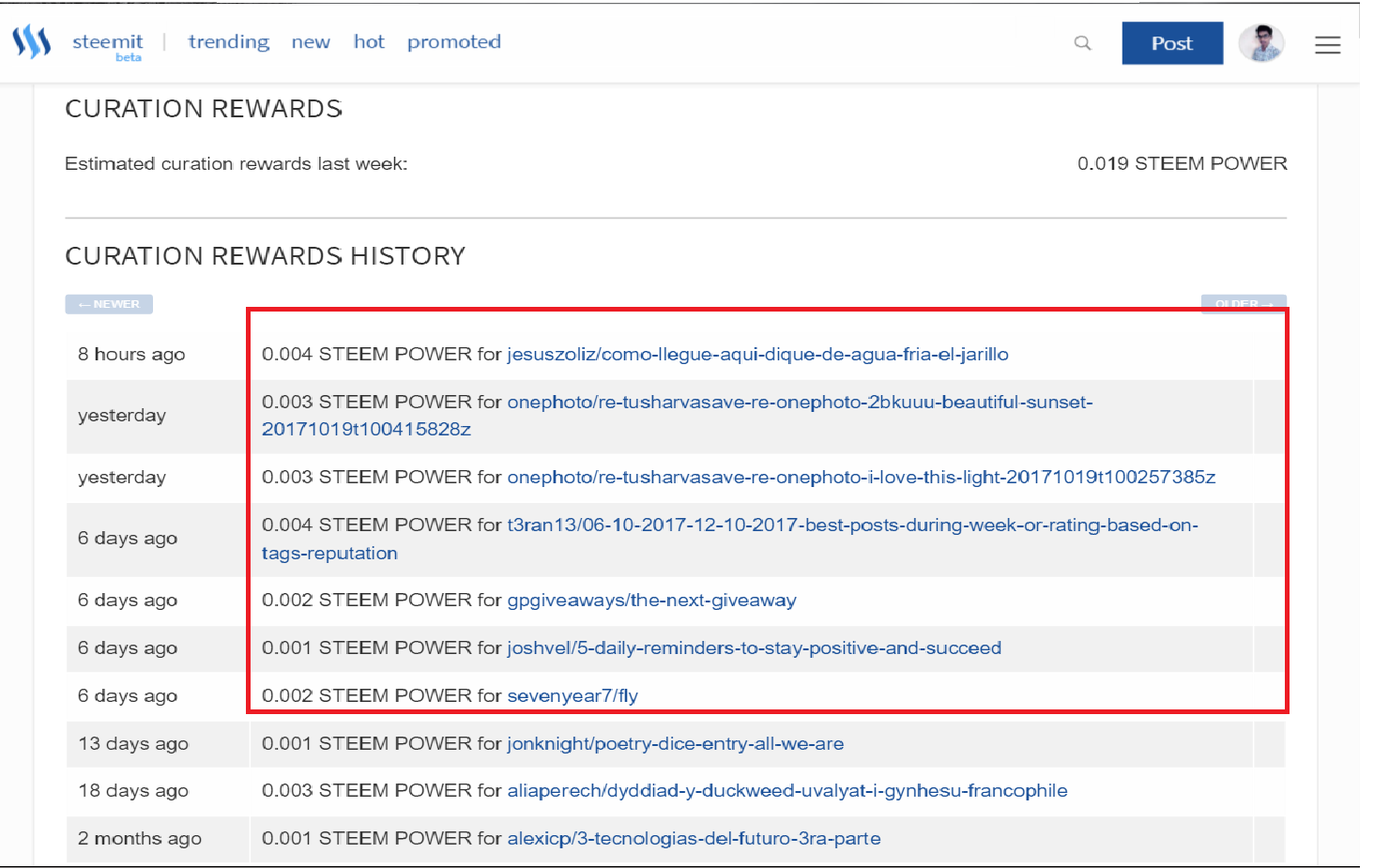This screenshot has height=868, width=1374.
Task: Switch to the trending tab
Action: 228,42
